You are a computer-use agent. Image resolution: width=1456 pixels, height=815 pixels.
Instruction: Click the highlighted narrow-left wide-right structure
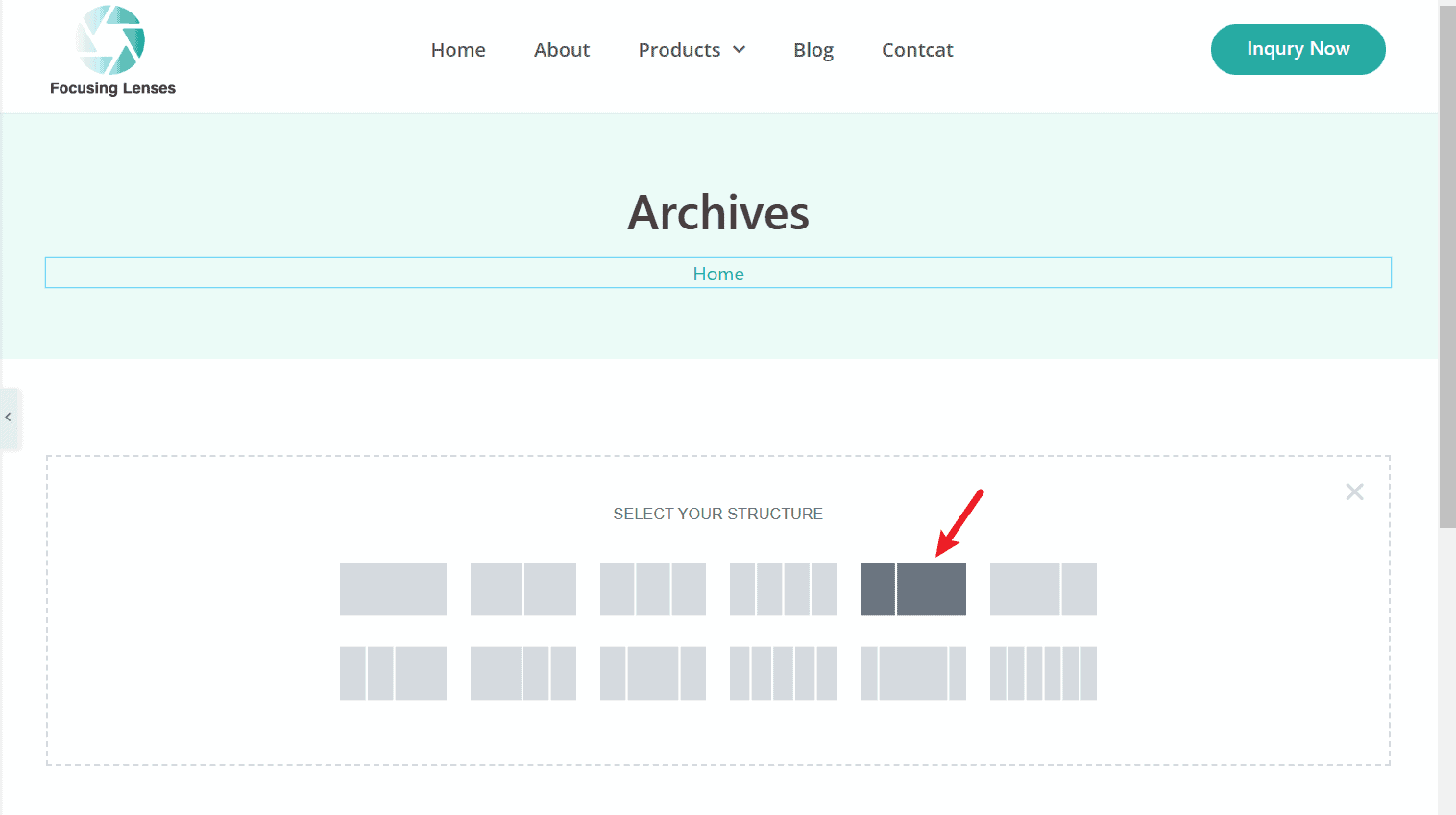[x=912, y=589]
